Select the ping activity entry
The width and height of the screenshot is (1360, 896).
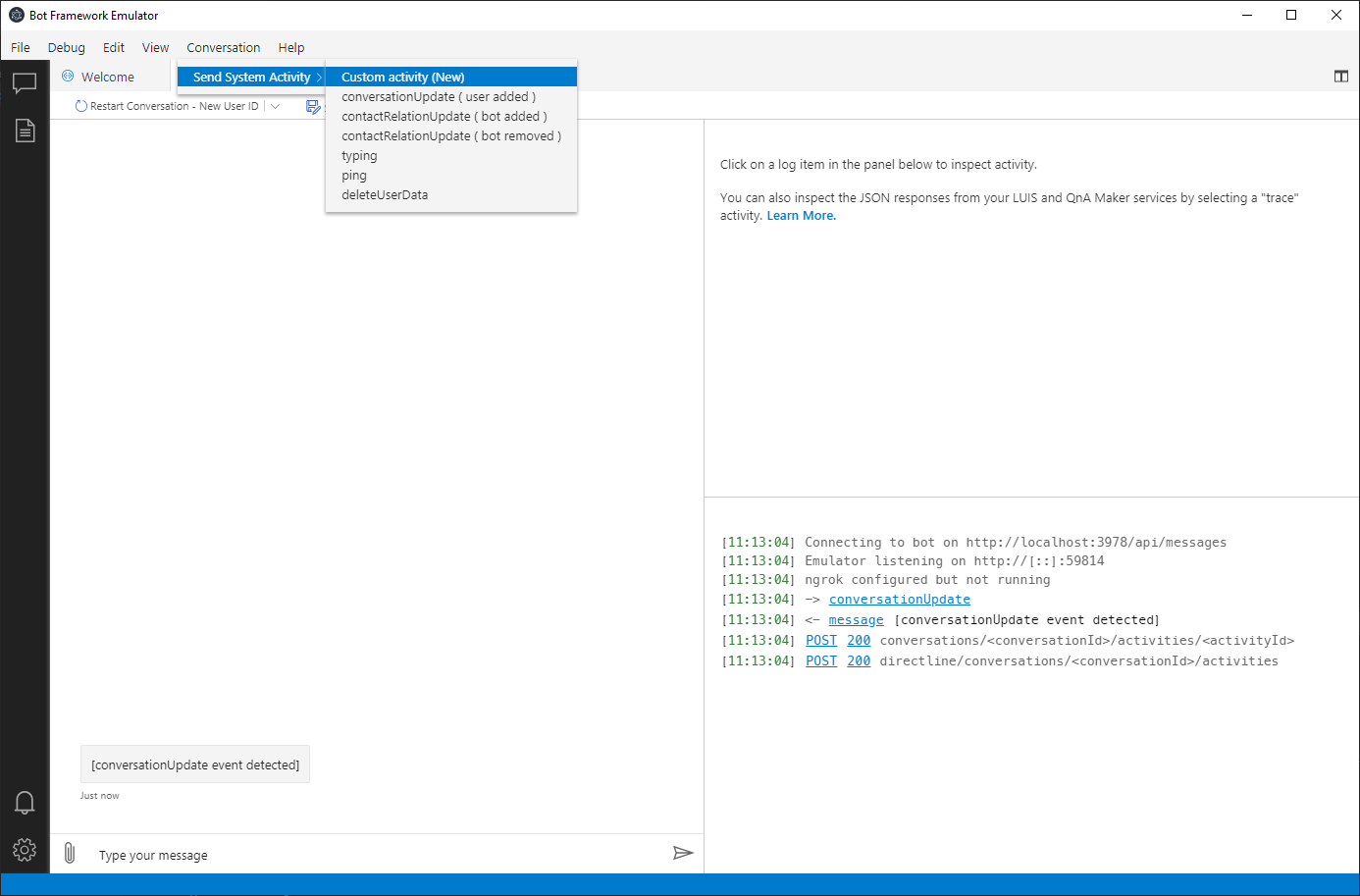pos(451,175)
